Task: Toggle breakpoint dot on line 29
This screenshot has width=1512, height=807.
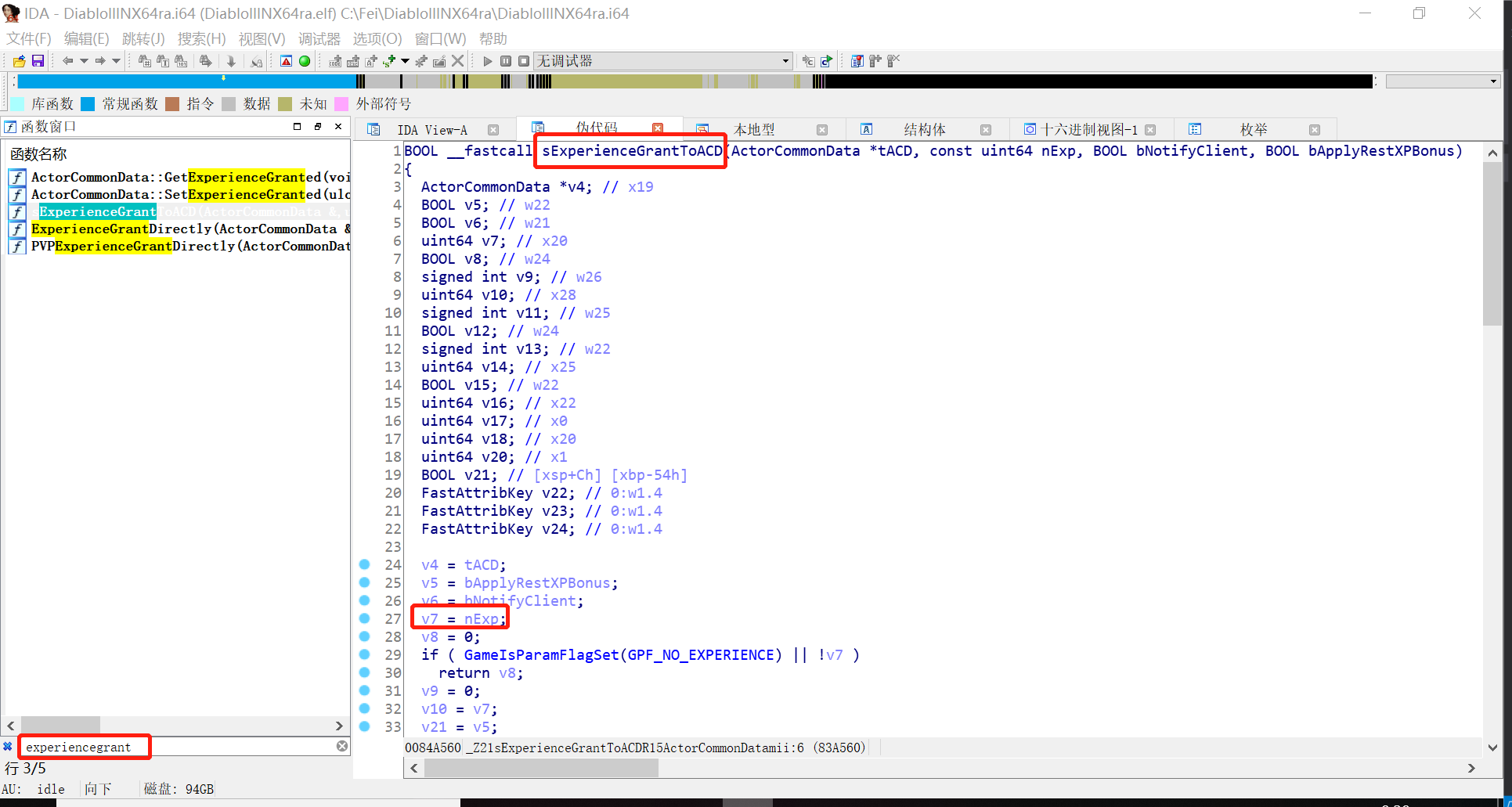Action: (364, 654)
